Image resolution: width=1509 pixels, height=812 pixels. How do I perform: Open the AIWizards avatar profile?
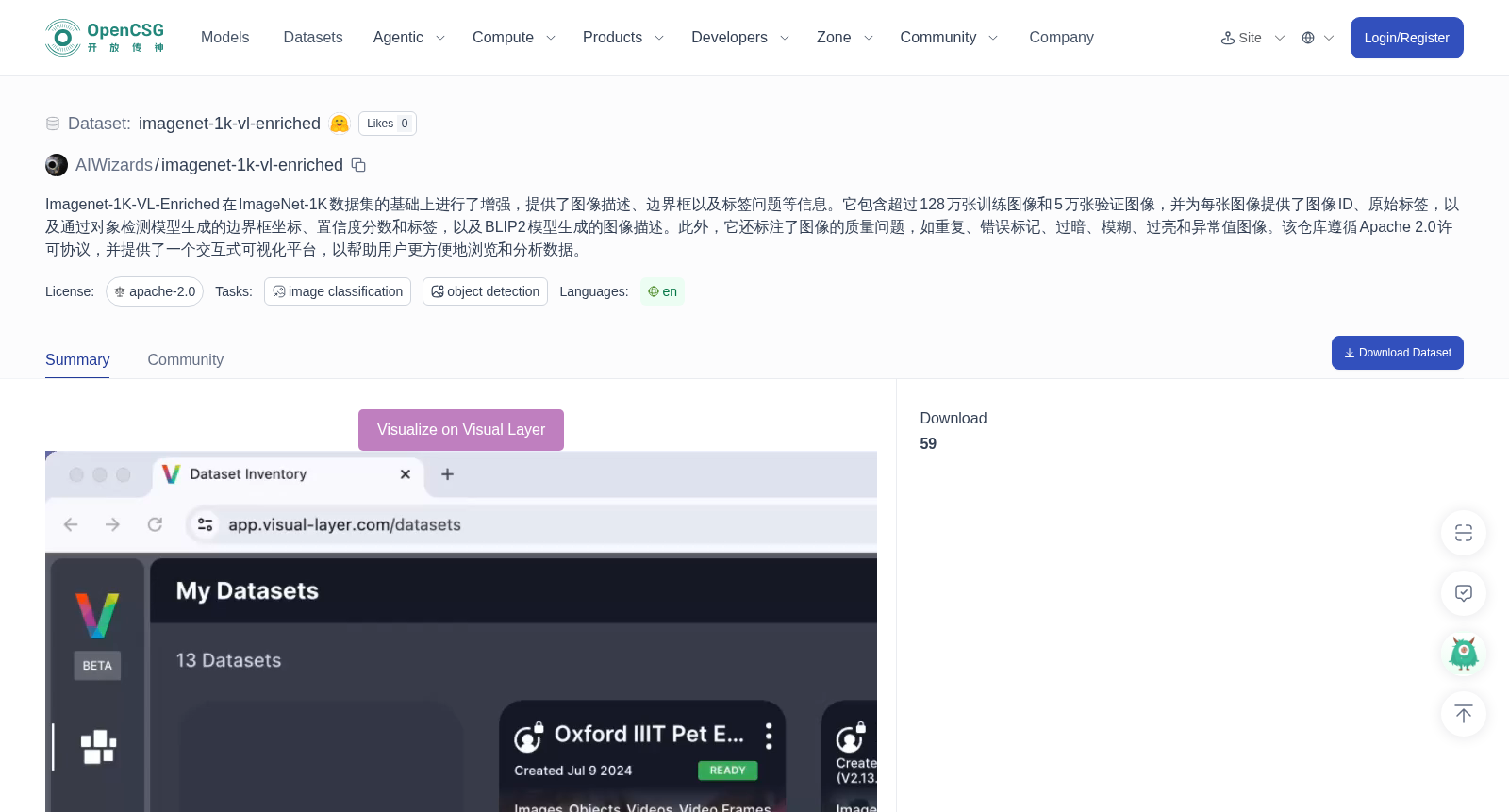tap(57, 165)
